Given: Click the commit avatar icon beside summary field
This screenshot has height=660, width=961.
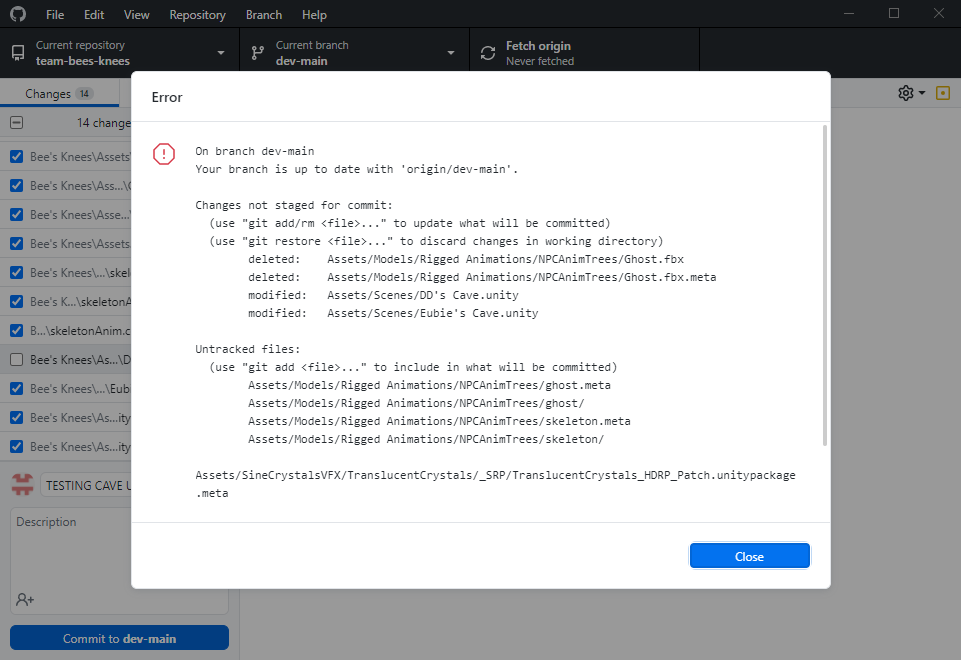Looking at the screenshot, I should click(x=21, y=484).
